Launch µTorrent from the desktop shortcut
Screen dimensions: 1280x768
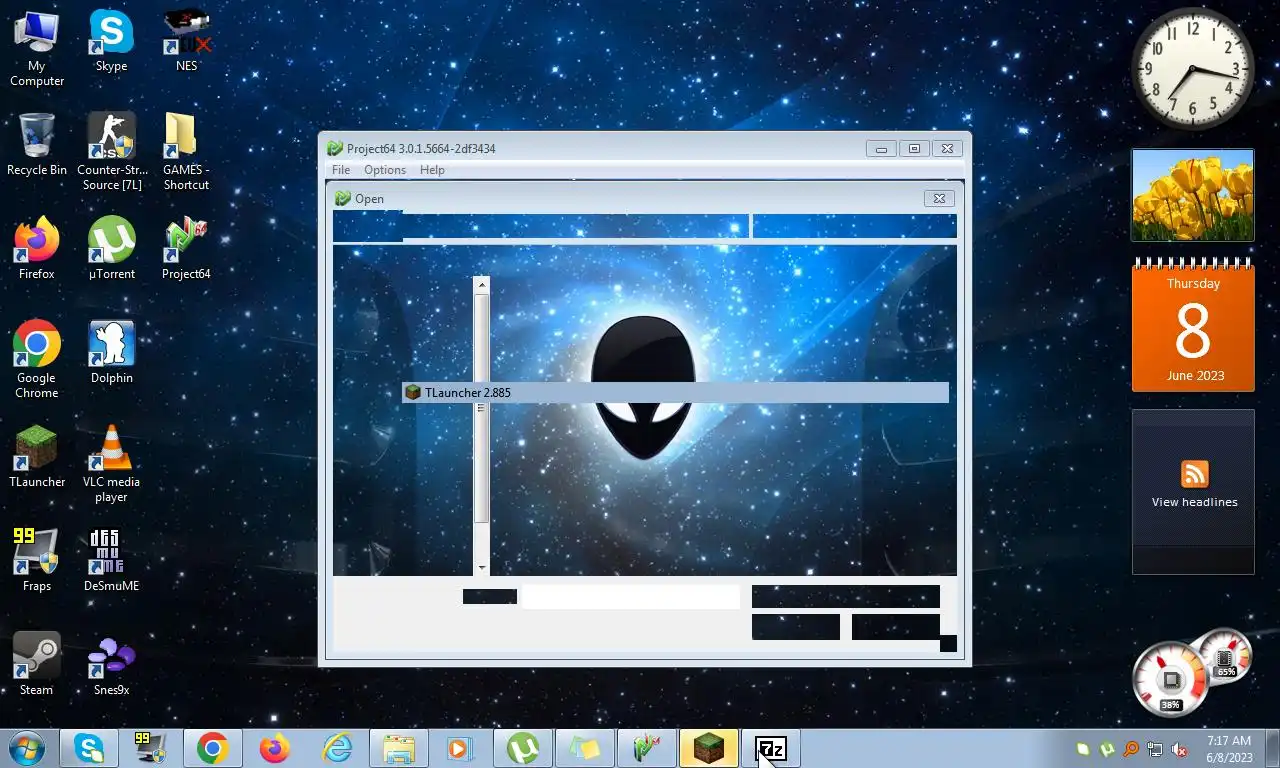pos(111,249)
